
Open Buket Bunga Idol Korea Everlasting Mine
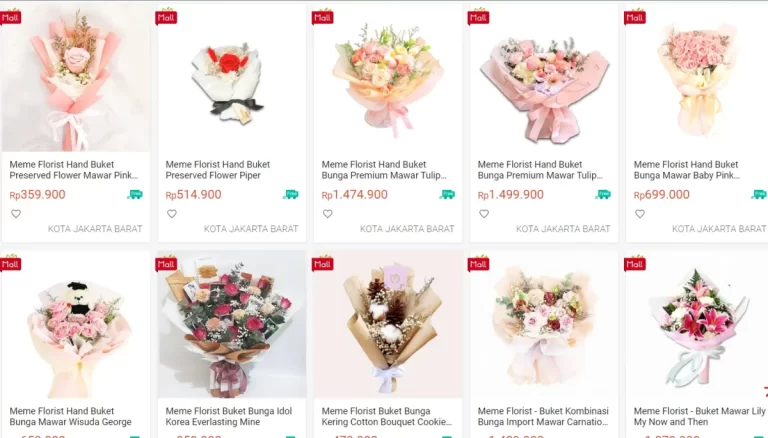pos(228,416)
